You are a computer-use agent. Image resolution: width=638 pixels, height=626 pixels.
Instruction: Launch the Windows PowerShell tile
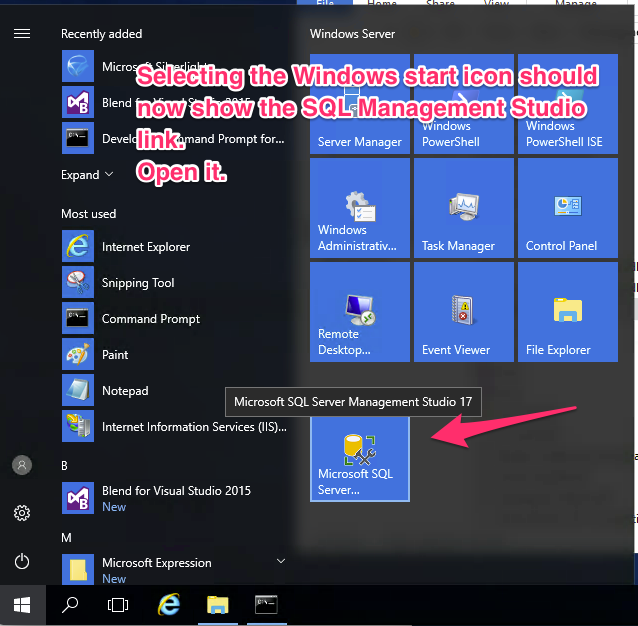point(464,104)
